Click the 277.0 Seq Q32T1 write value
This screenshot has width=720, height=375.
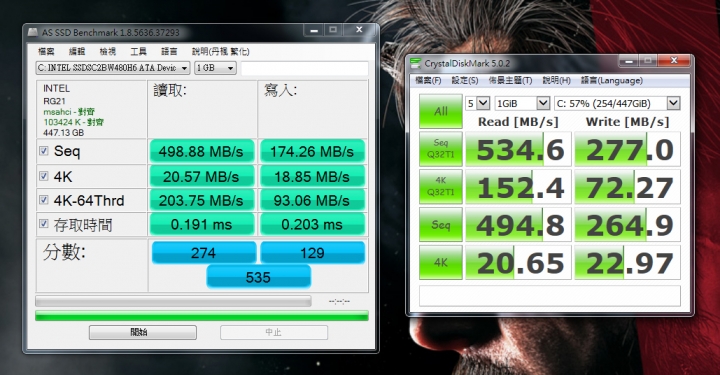[x=627, y=149]
